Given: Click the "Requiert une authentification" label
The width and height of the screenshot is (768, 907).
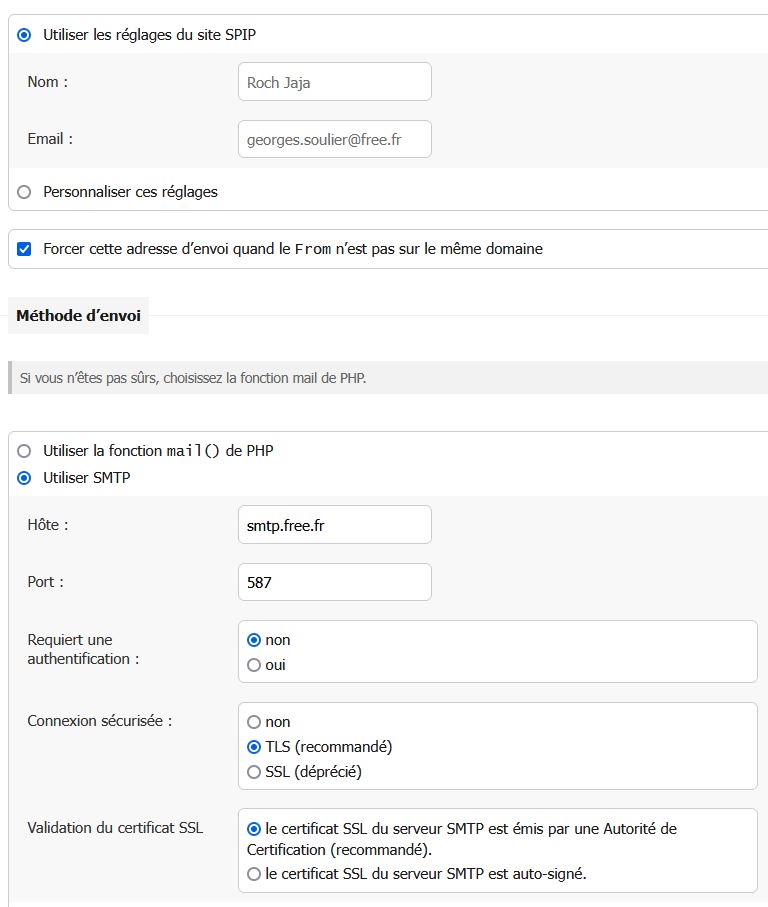Looking at the screenshot, I should (x=83, y=649).
